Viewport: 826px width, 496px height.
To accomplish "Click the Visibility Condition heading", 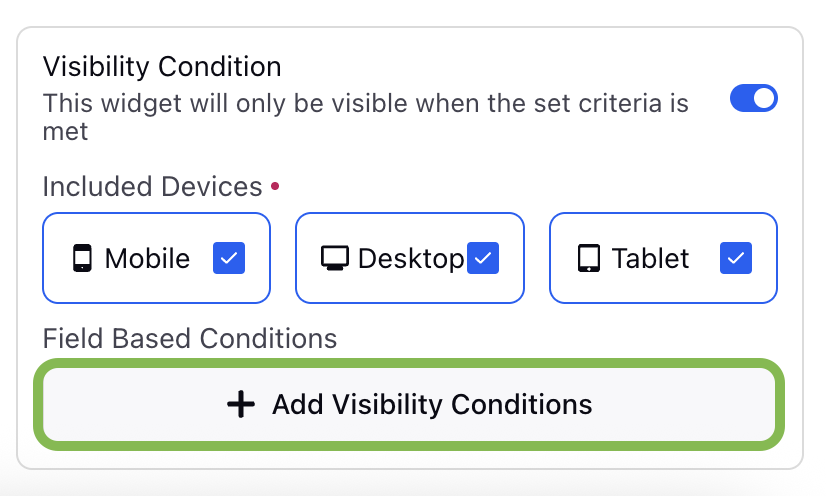I will 162,67.
